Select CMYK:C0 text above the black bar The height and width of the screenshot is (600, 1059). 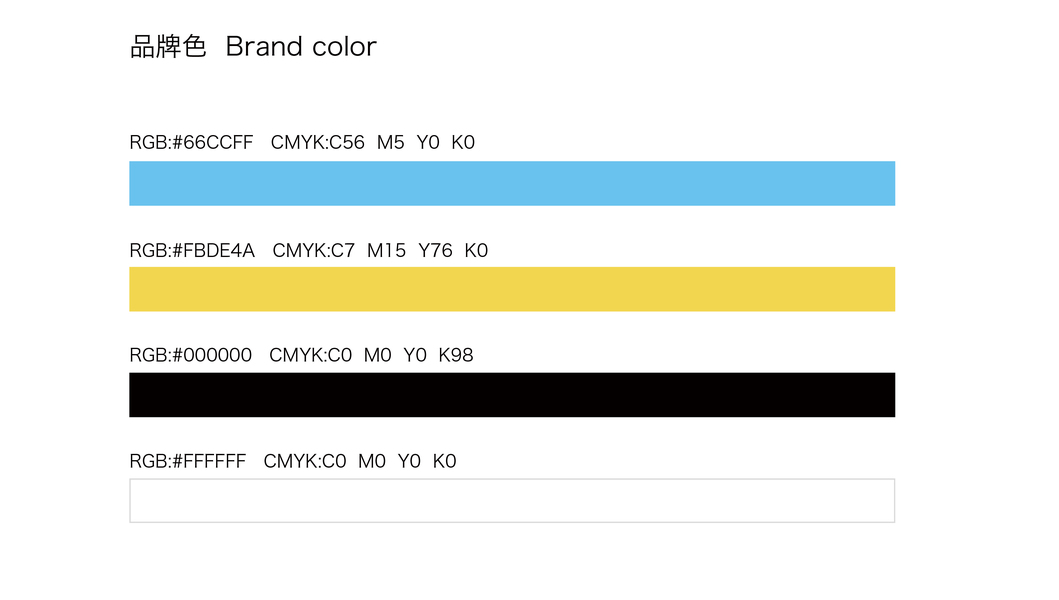310,355
